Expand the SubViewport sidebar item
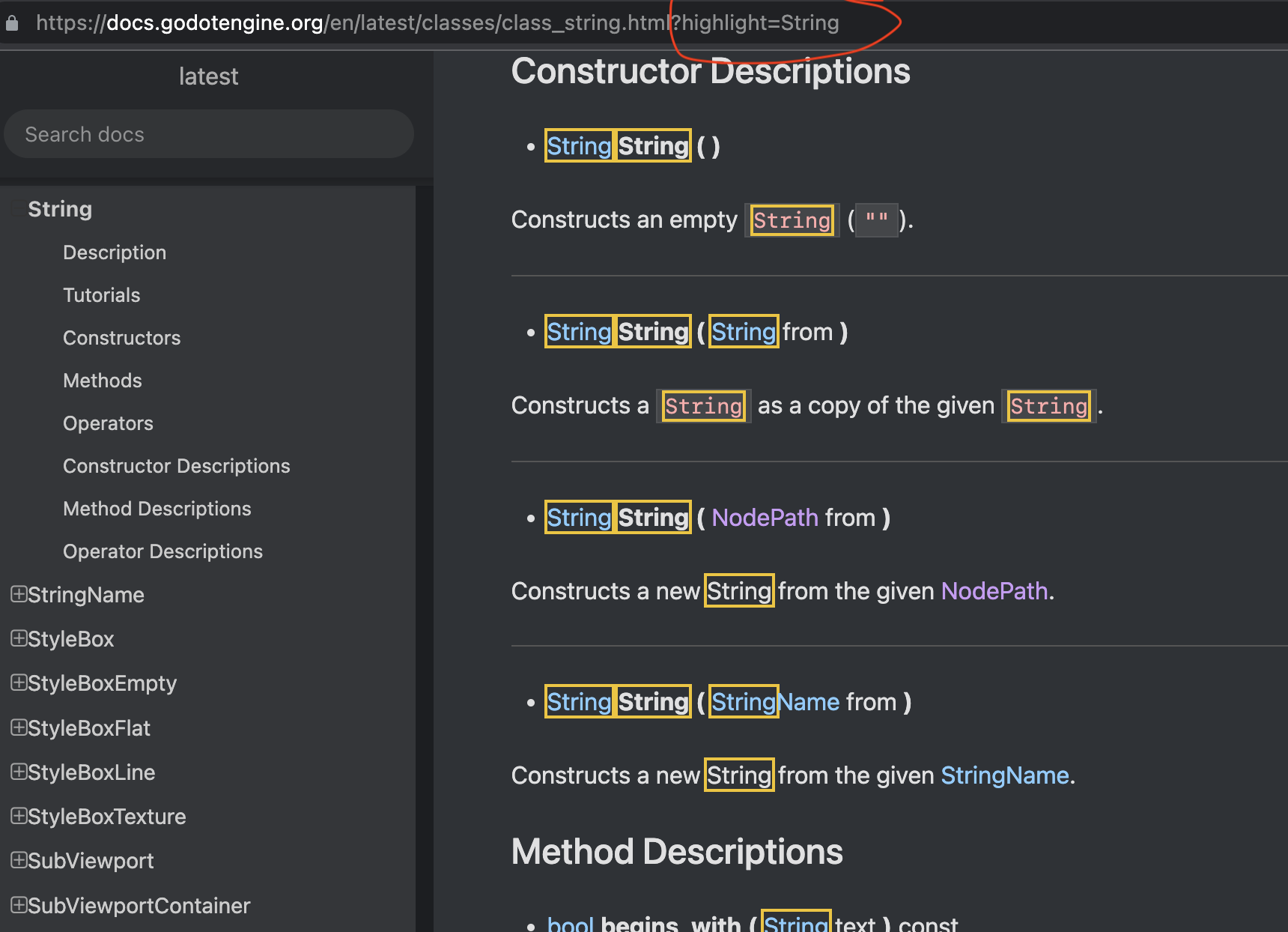 click(18, 860)
